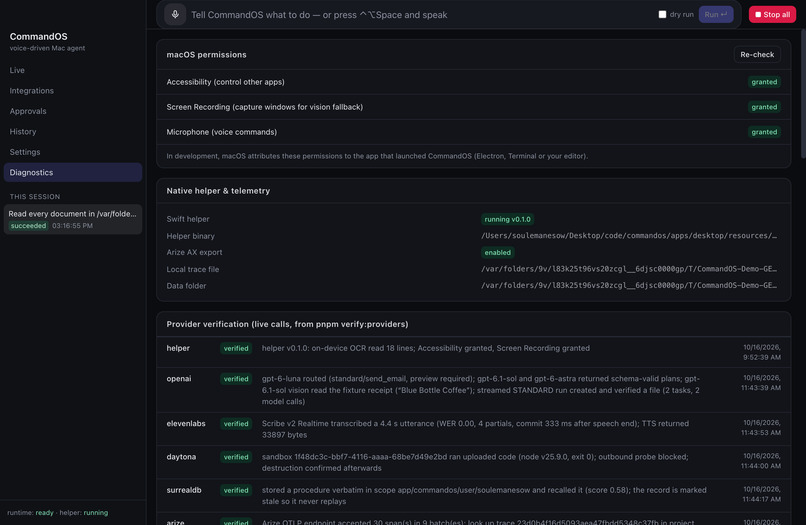Click the 'Native helper & telemetry' heading
Image resolution: width=806 pixels, height=525 pixels.
coord(218,191)
